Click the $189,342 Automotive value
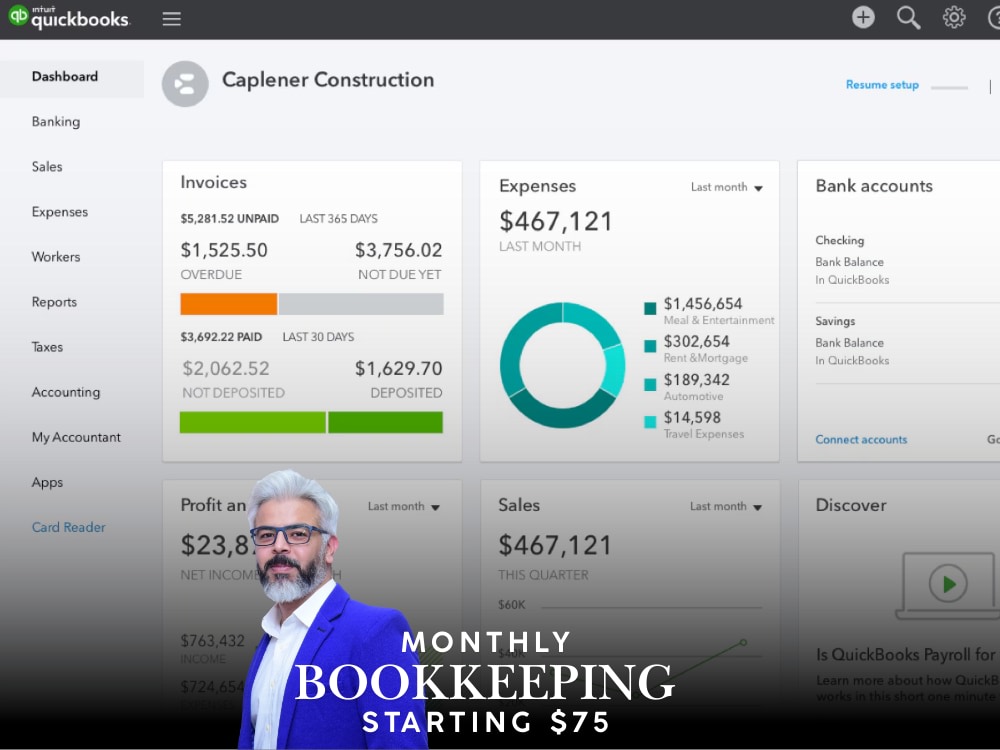The height and width of the screenshot is (750, 1000). [x=696, y=379]
